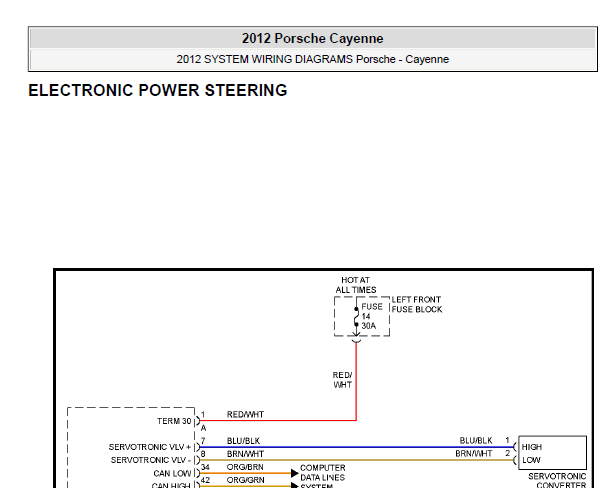Click the blue wire to servotronic converter
This screenshot has height=488, width=603.
357,447
